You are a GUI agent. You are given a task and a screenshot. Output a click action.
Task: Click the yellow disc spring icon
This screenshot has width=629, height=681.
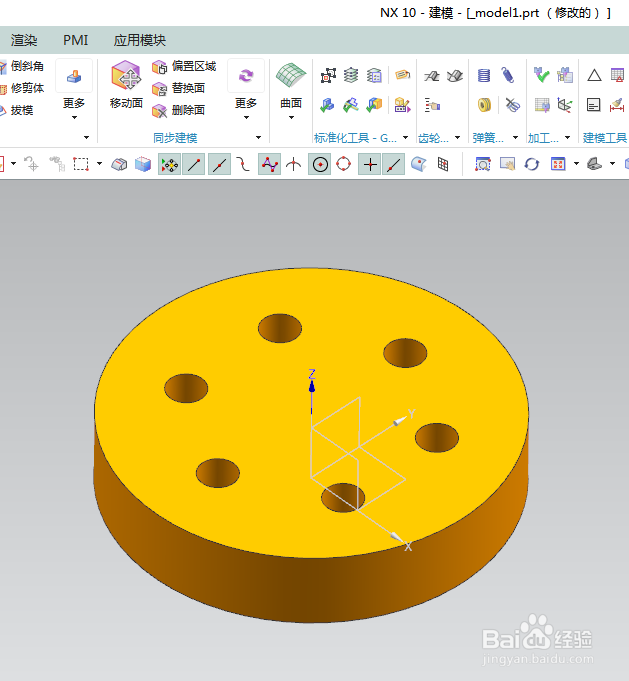click(484, 105)
